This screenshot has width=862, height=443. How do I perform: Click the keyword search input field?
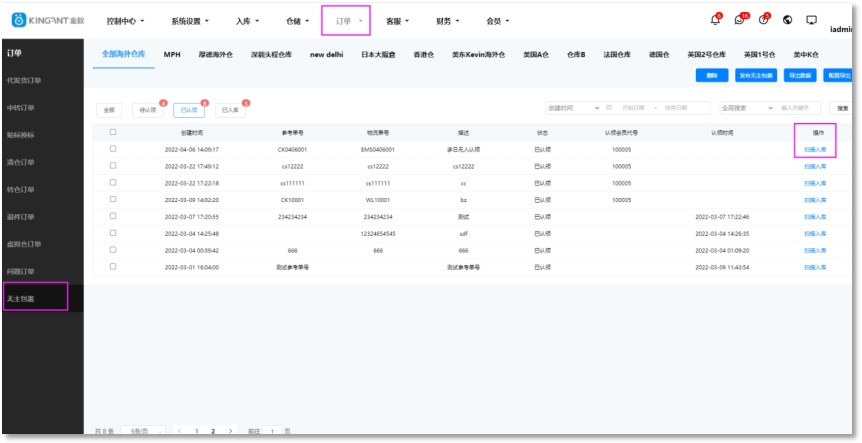(x=799, y=108)
